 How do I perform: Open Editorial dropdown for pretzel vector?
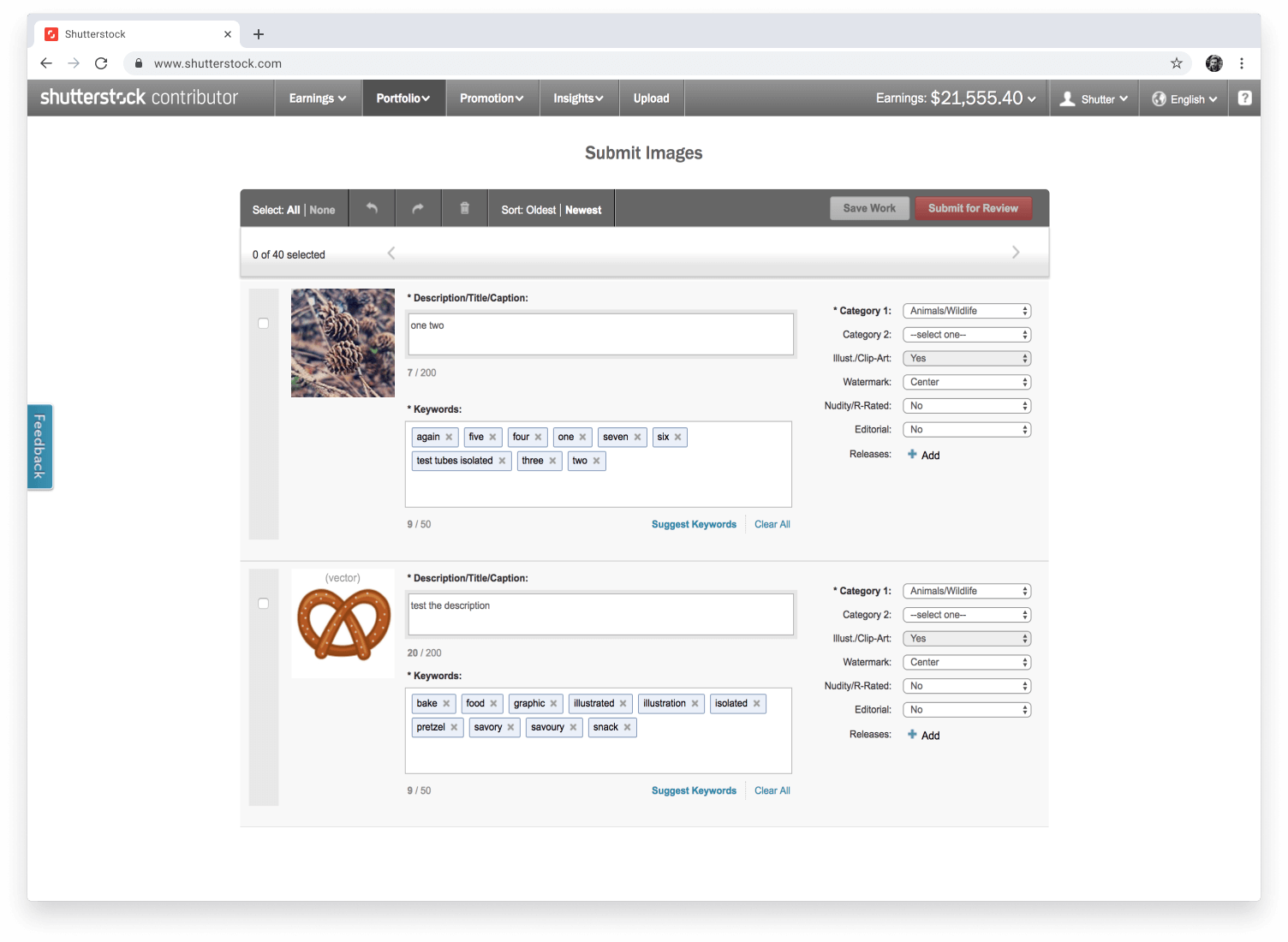coord(967,709)
